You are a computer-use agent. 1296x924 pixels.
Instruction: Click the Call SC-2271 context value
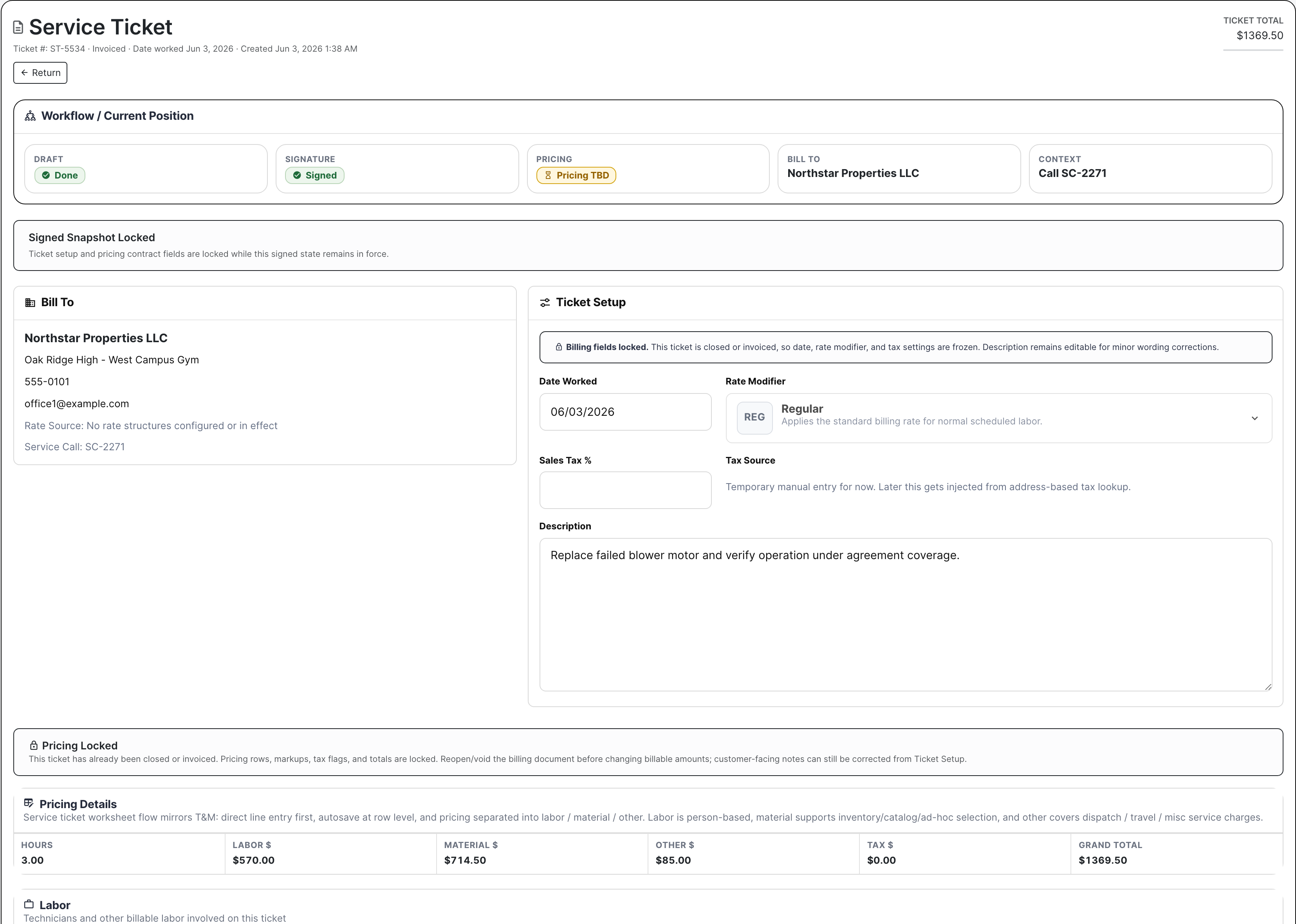(x=1072, y=173)
